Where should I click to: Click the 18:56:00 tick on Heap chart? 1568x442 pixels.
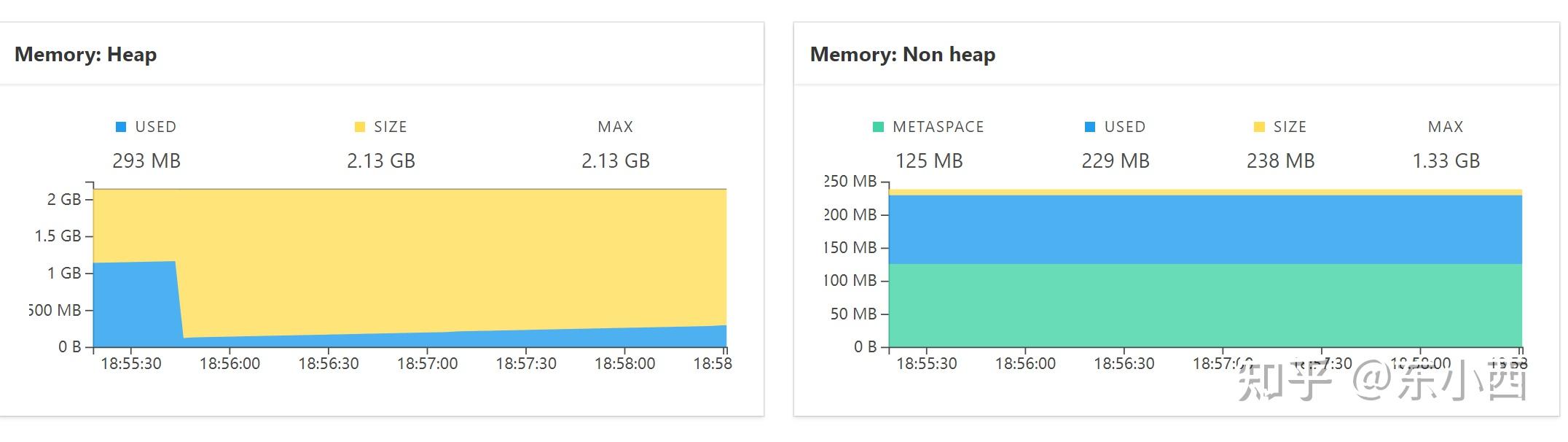tap(230, 363)
